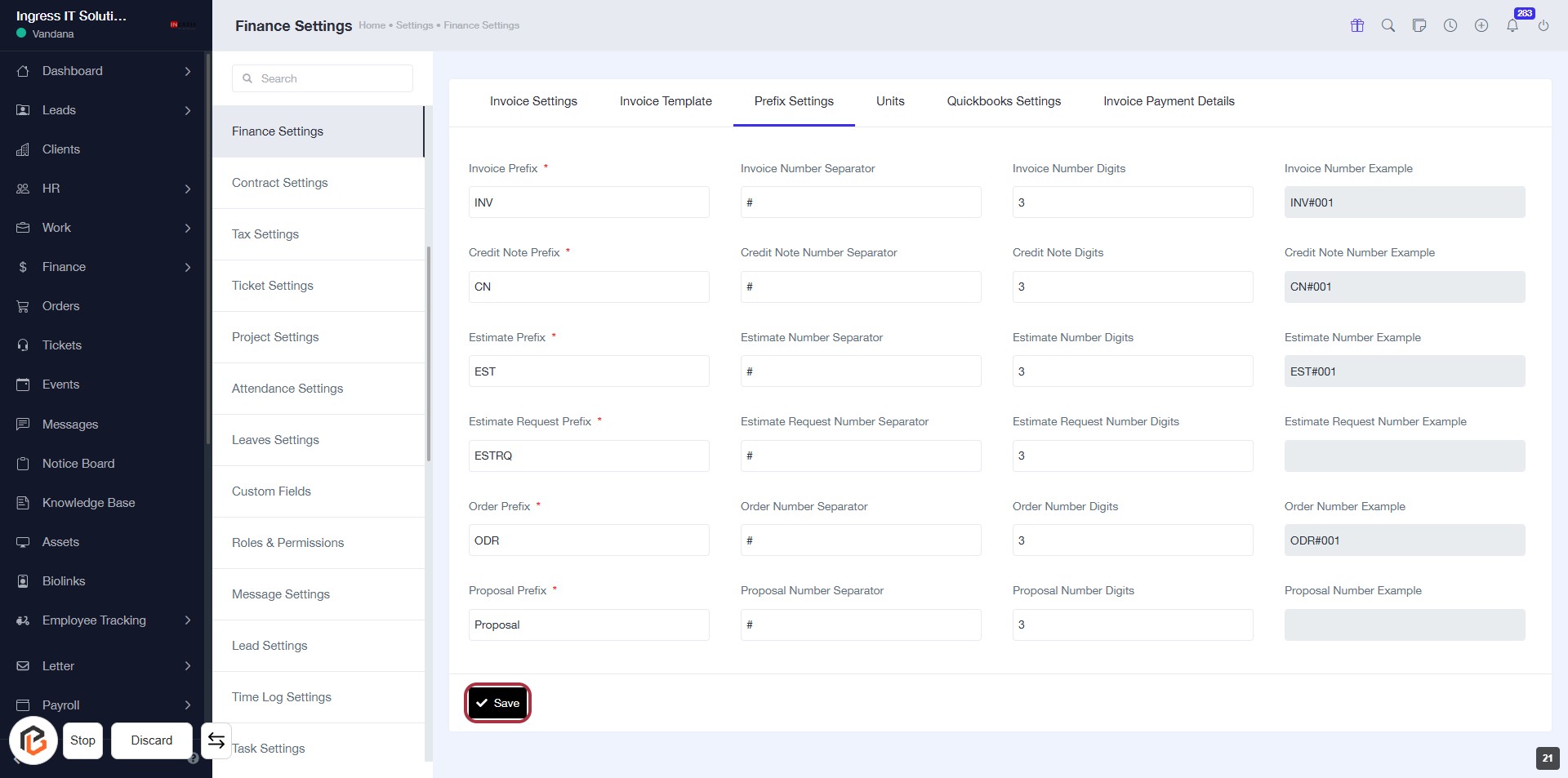
Task: Click the settings Search box
Action: click(323, 78)
